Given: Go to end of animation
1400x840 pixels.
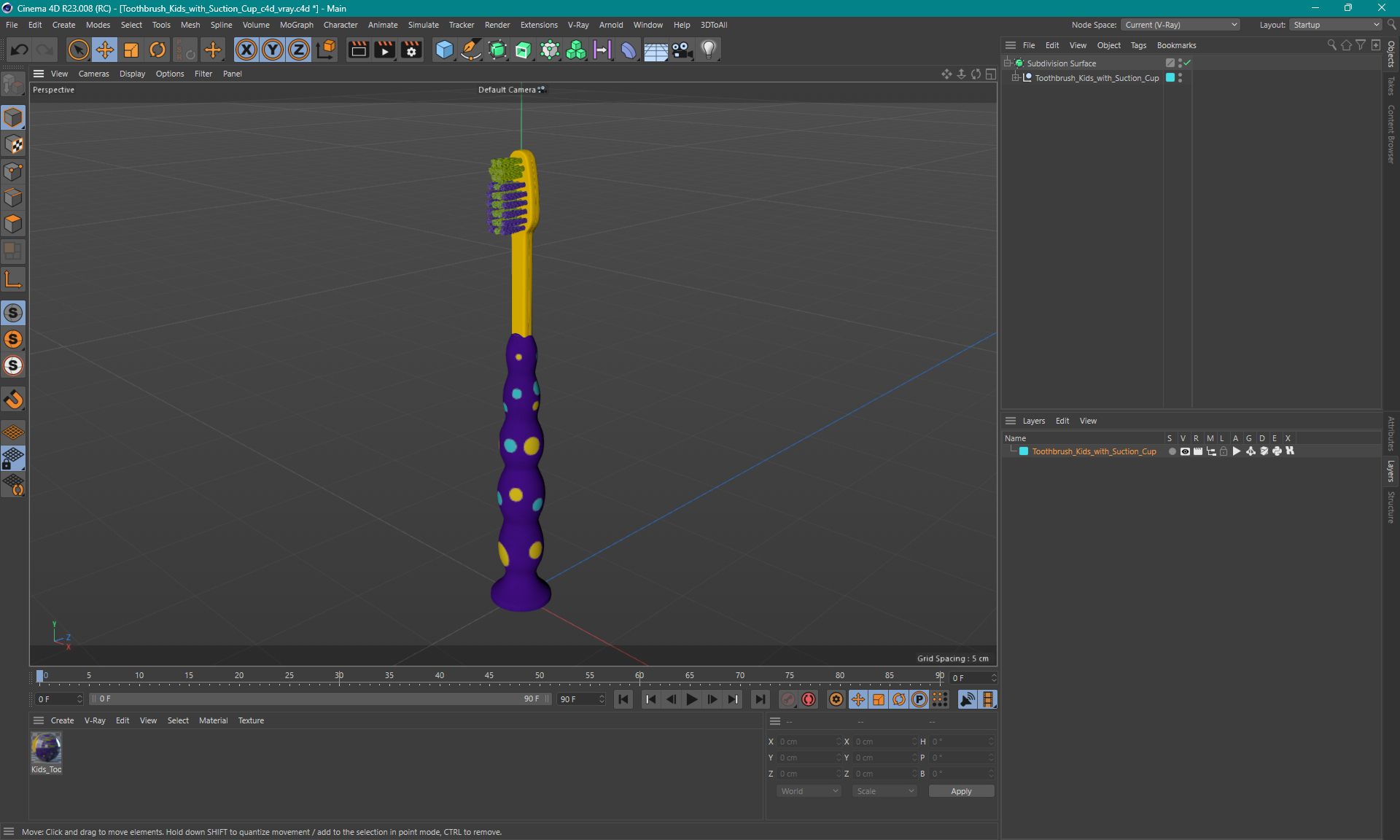Looking at the screenshot, I should click(760, 699).
